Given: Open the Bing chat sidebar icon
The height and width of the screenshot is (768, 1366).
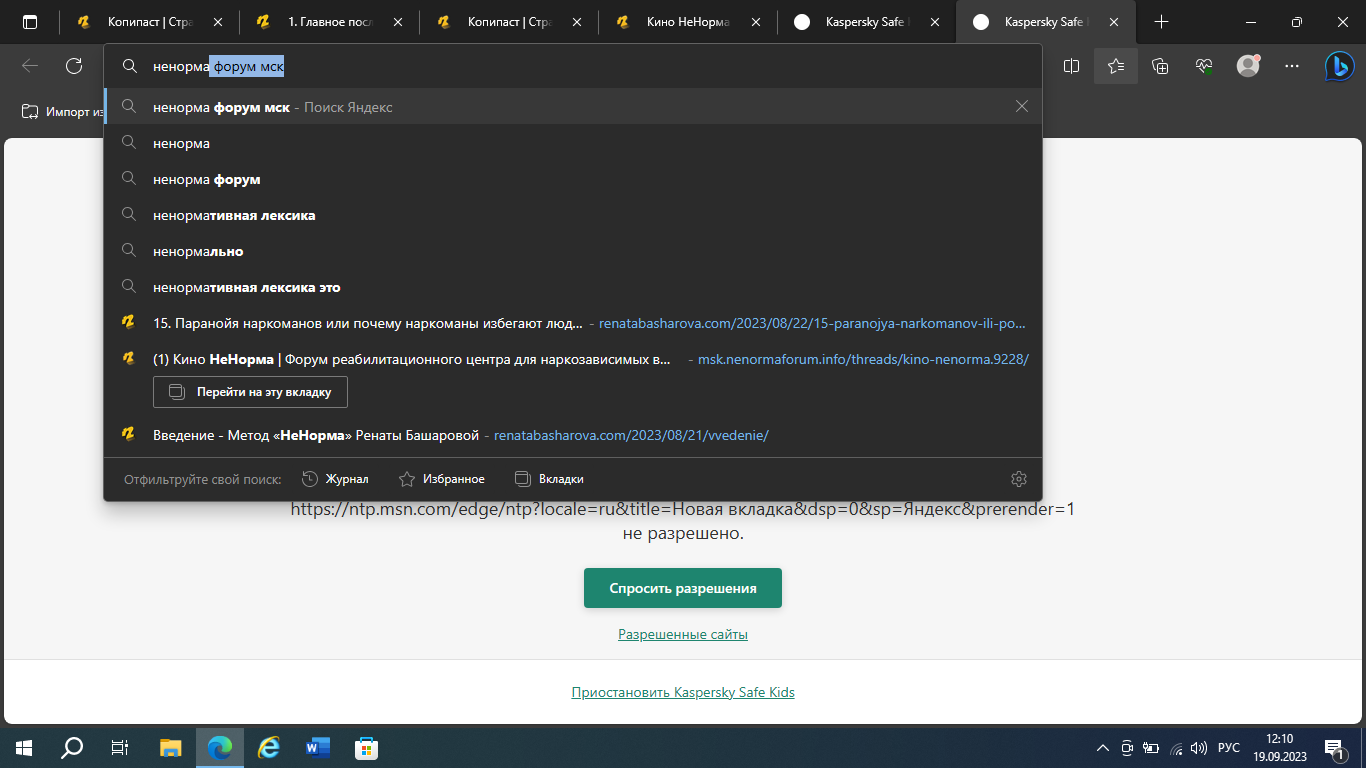Looking at the screenshot, I should pyautogui.click(x=1339, y=66).
